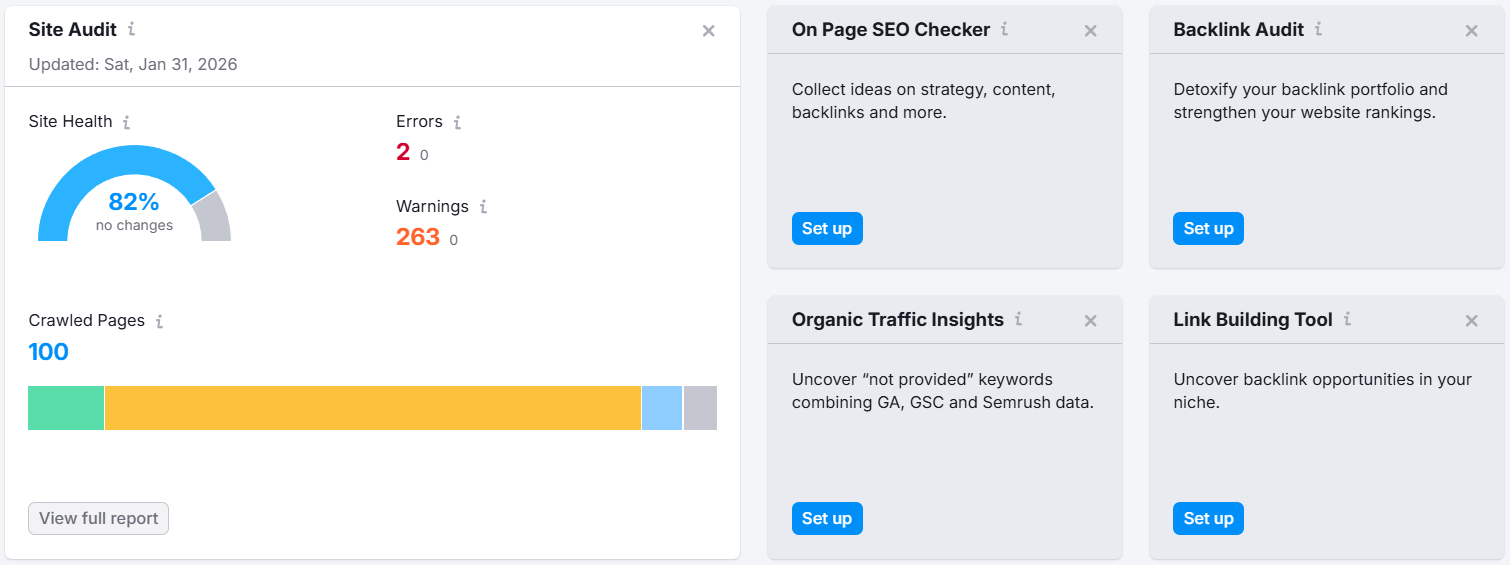This screenshot has height=565, width=1510.
Task: Click info icon beside Crawled Pages
Action: pyautogui.click(x=159, y=321)
